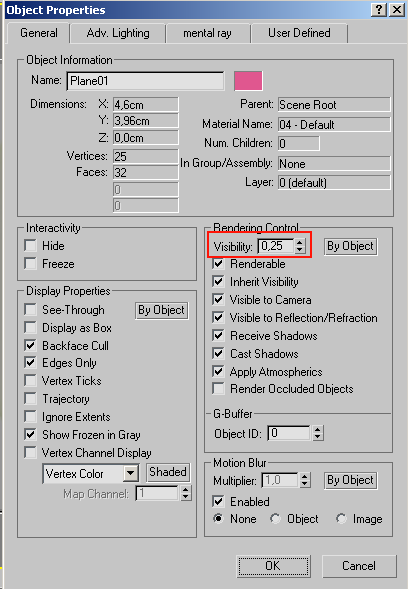
Task: Switch to the Adv. Lighting tab
Action: [x=118, y=33]
